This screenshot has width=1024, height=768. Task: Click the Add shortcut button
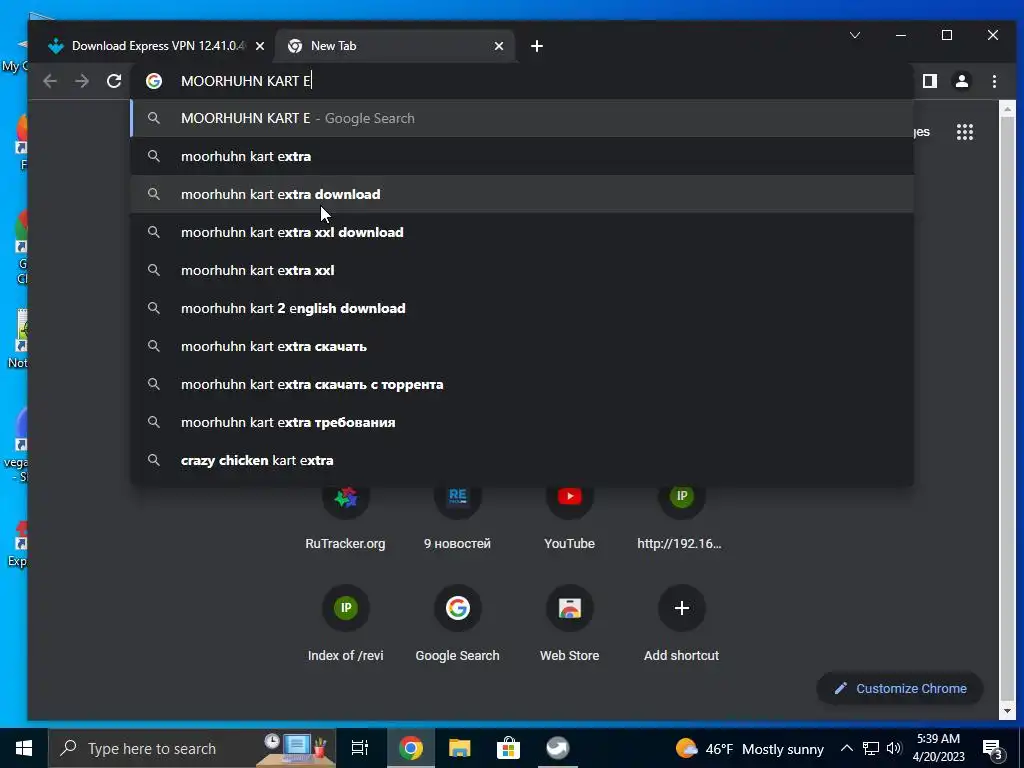(x=681, y=622)
